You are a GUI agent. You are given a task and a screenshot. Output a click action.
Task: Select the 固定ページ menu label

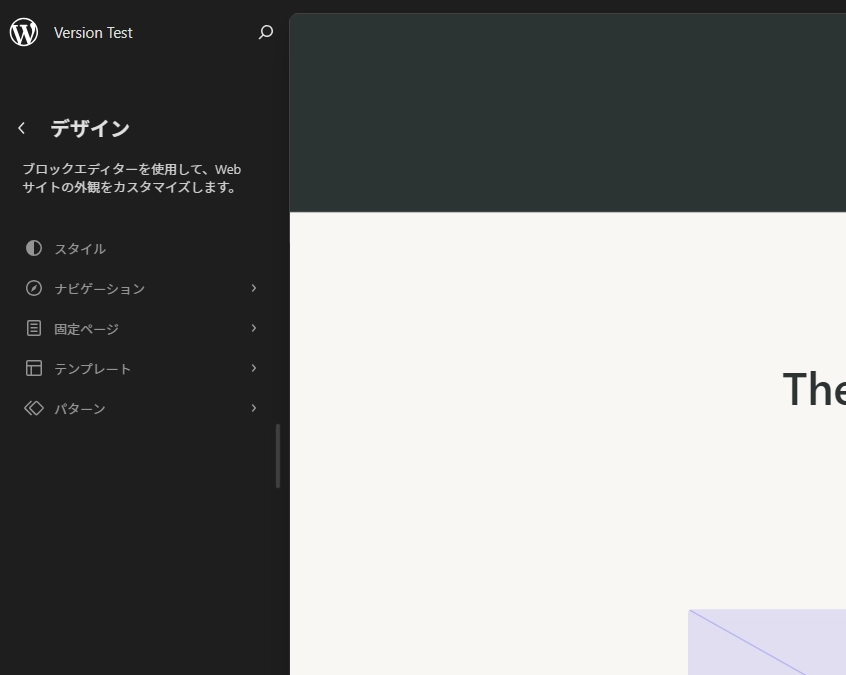[x=86, y=329]
